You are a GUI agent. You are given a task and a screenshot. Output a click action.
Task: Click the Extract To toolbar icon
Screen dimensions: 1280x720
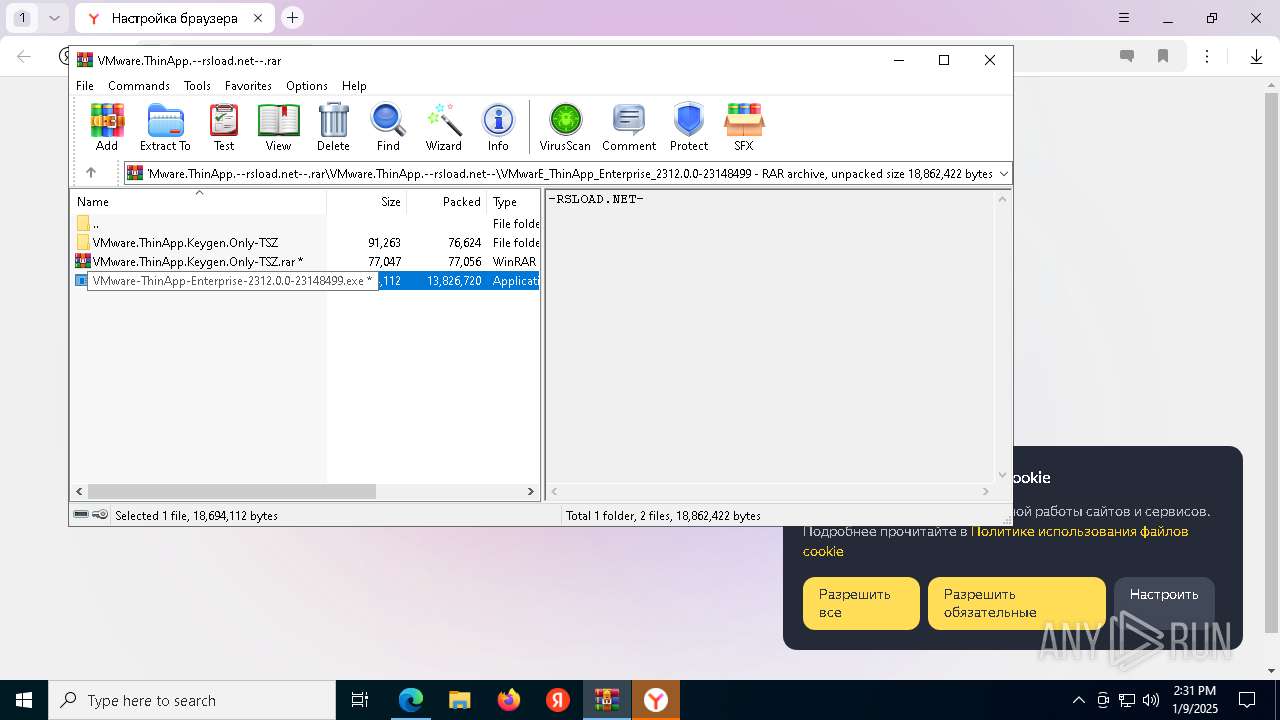point(165,127)
